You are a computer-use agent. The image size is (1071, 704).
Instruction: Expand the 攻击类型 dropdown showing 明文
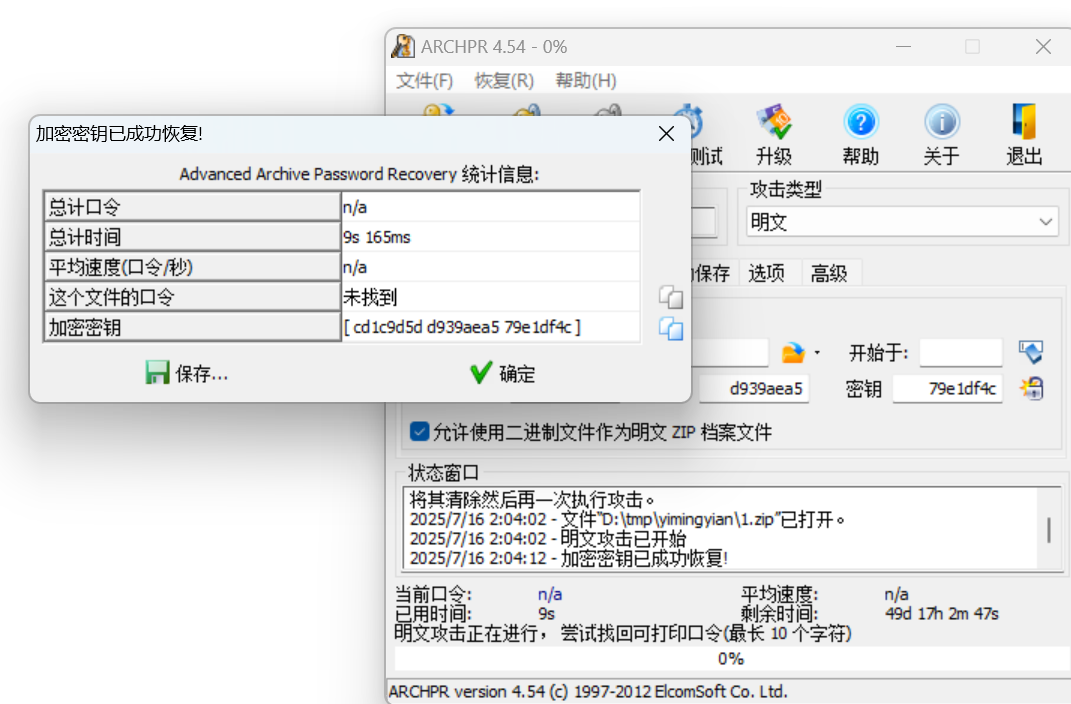pos(902,222)
